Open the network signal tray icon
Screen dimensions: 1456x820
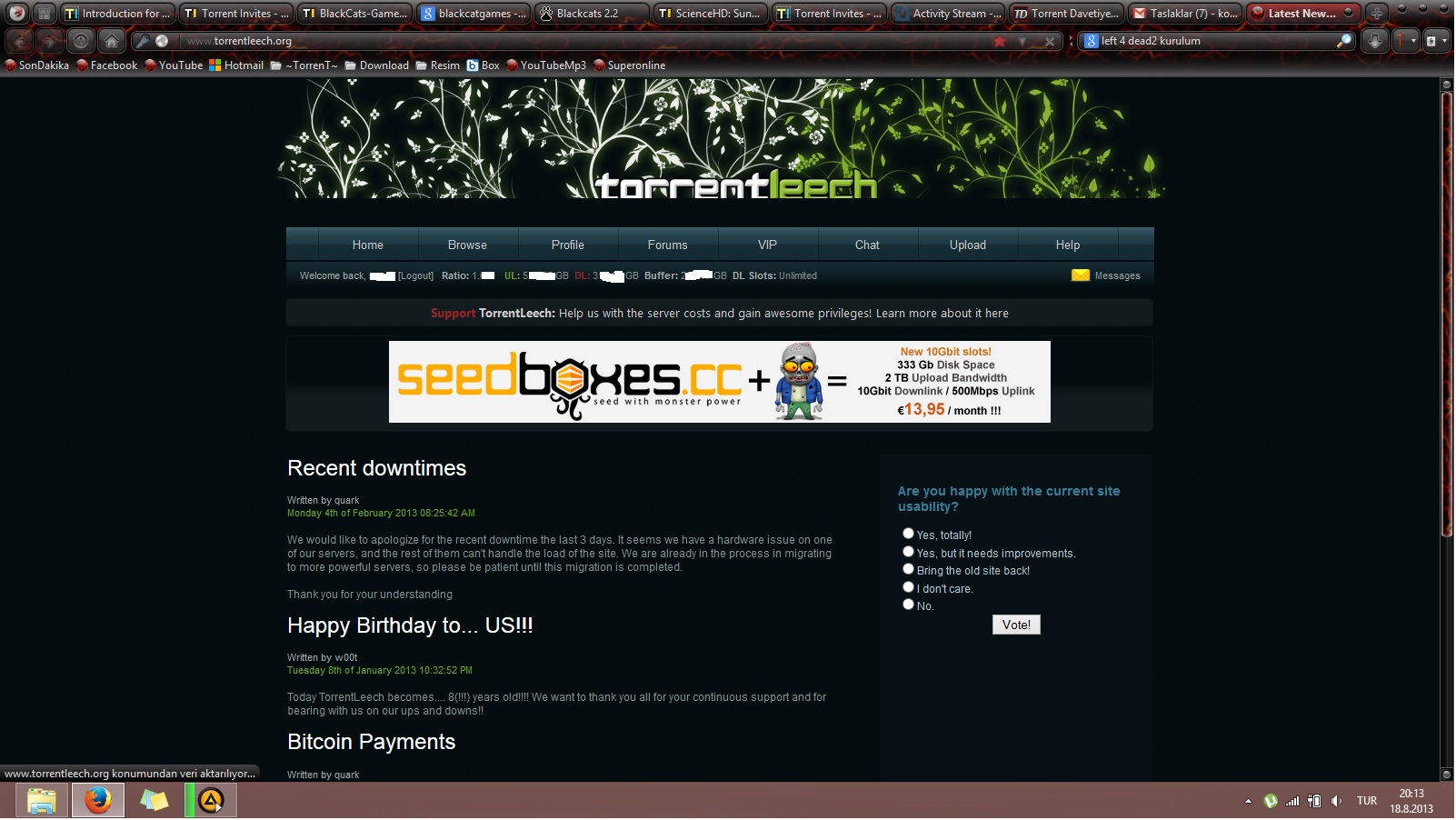tap(1292, 801)
